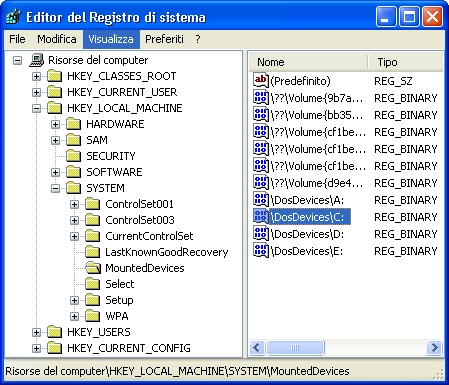Click the LastKnownGoodRecovery folder icon
The image size is (449, 385).
tap(92, 252)
